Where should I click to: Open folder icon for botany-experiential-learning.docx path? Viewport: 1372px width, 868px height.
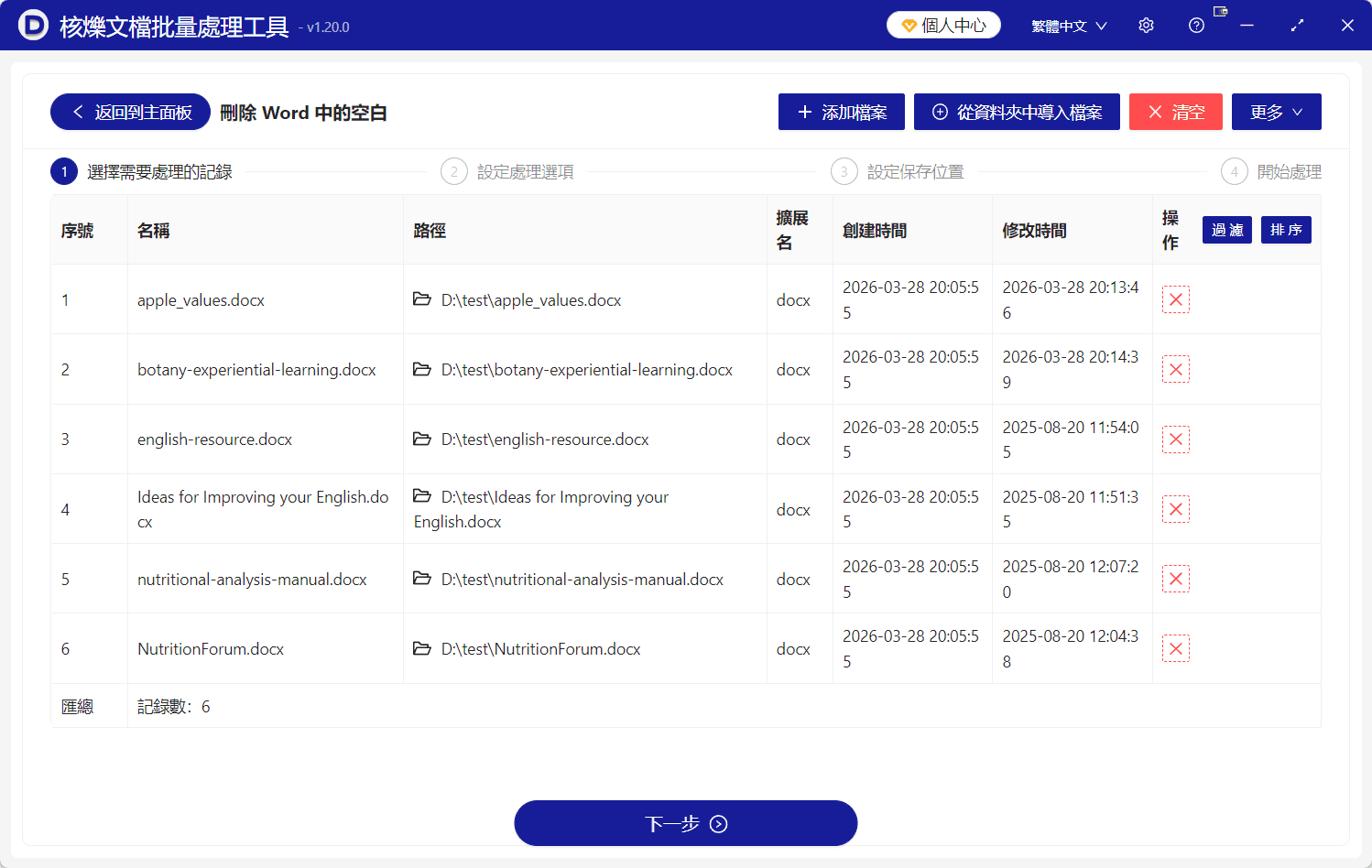pos(422,369)
